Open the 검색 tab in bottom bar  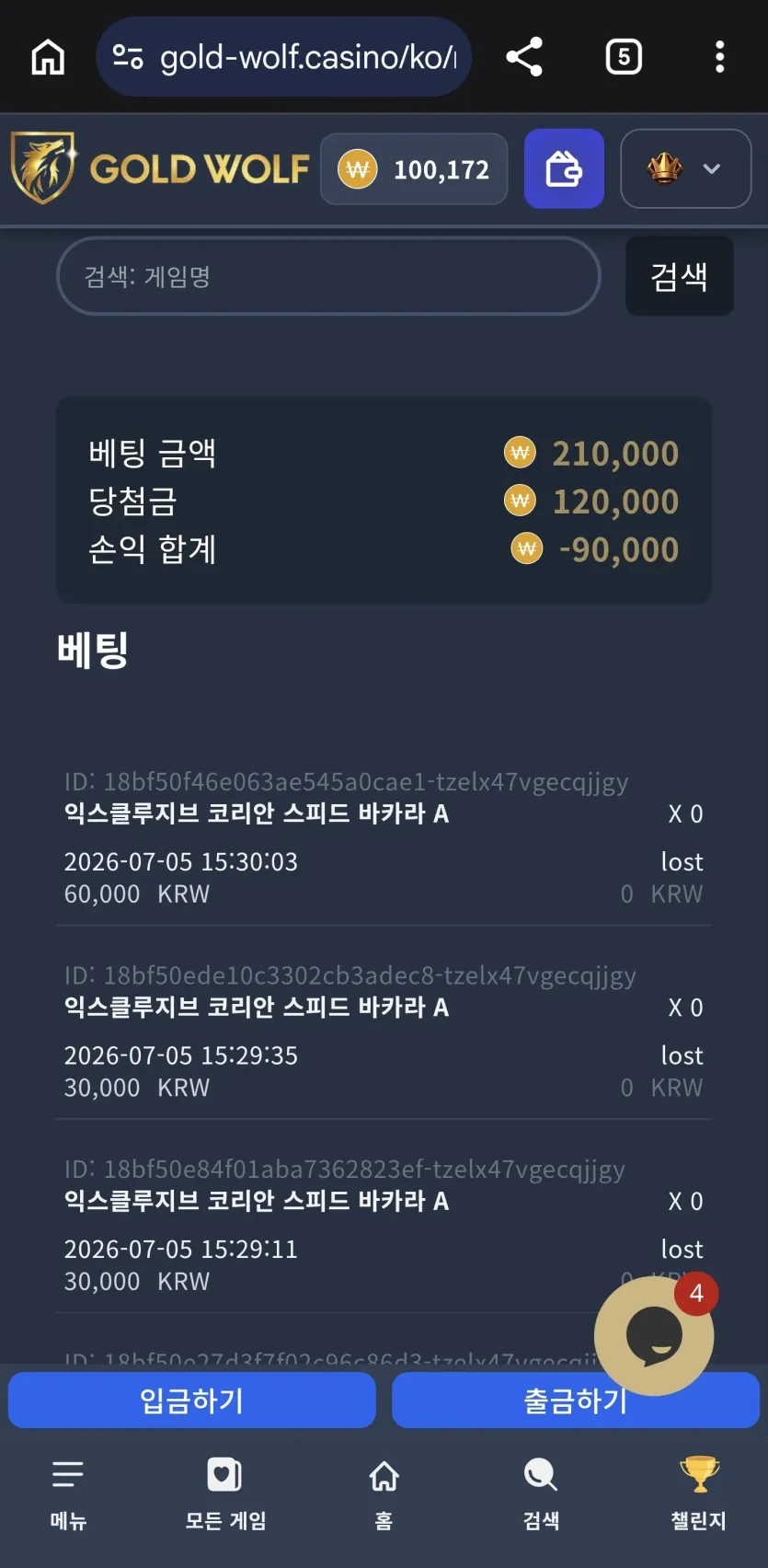tap(541, 1494)
